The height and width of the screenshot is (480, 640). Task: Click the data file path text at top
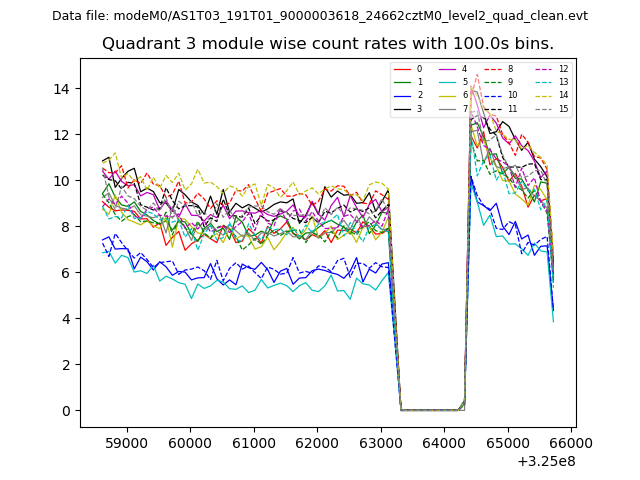click(x=320, y=16)
